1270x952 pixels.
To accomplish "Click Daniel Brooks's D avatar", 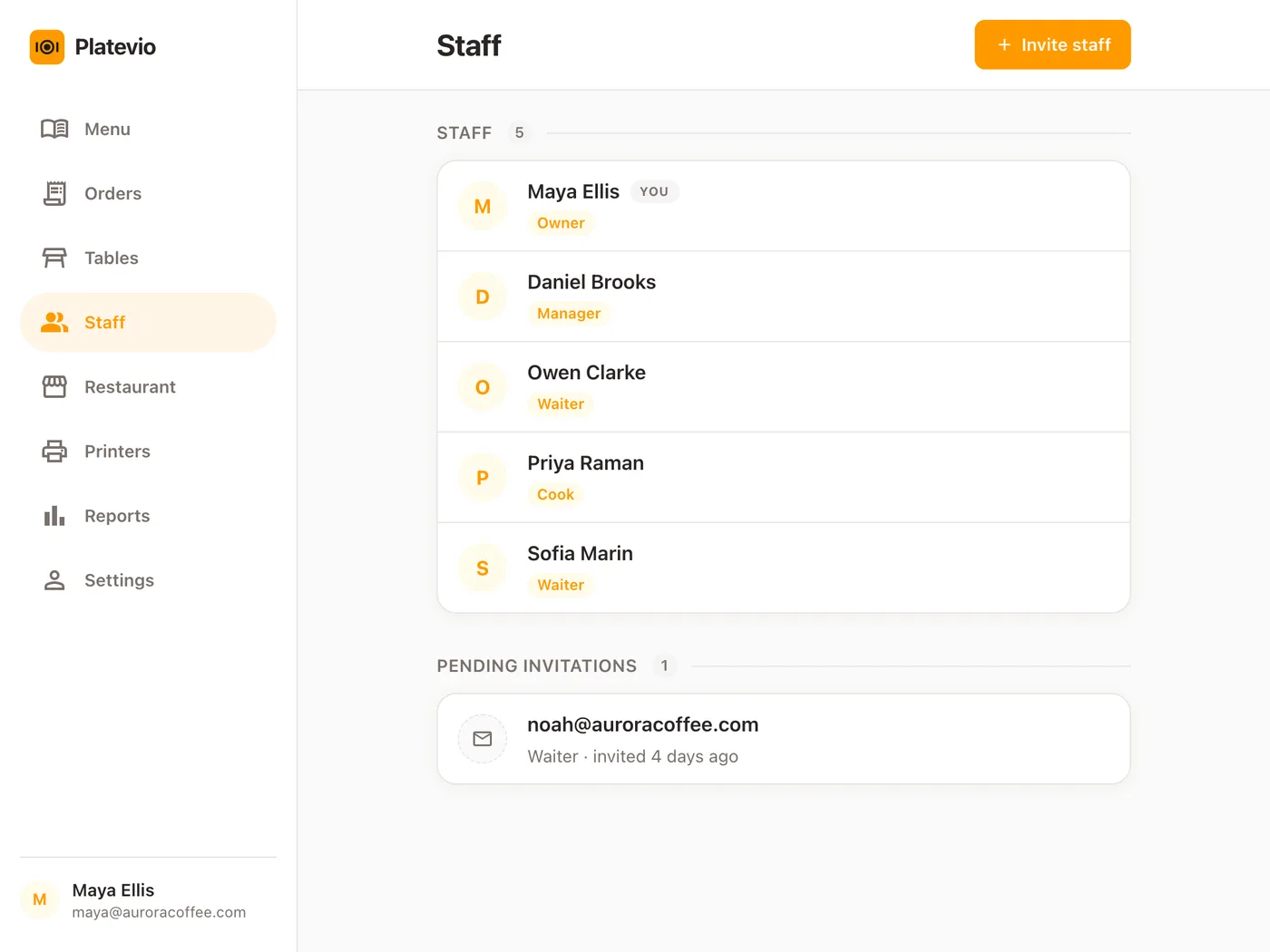I will (483, 296).
